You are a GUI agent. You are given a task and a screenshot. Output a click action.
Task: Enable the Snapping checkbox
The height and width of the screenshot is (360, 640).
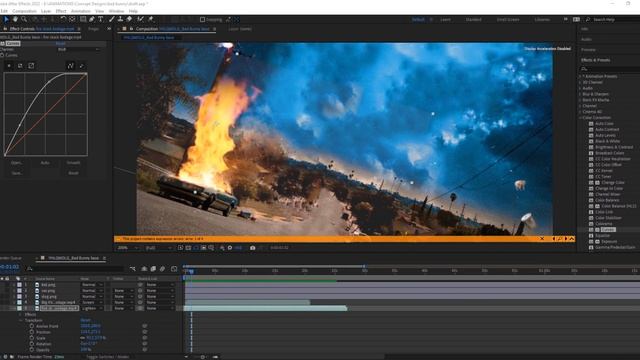[x=202, y=19]
